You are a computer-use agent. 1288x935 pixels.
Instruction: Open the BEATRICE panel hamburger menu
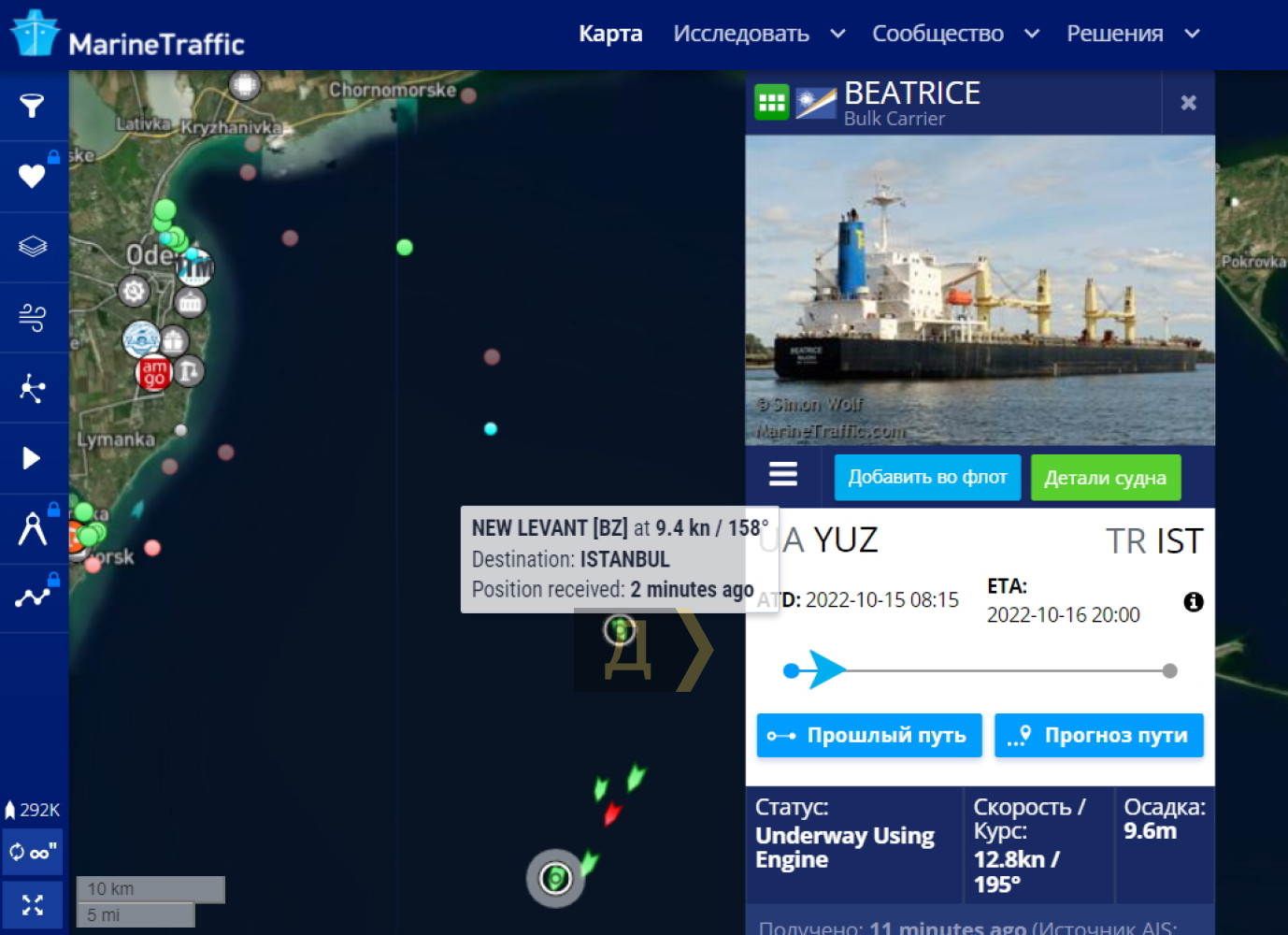tap(783, 475)
